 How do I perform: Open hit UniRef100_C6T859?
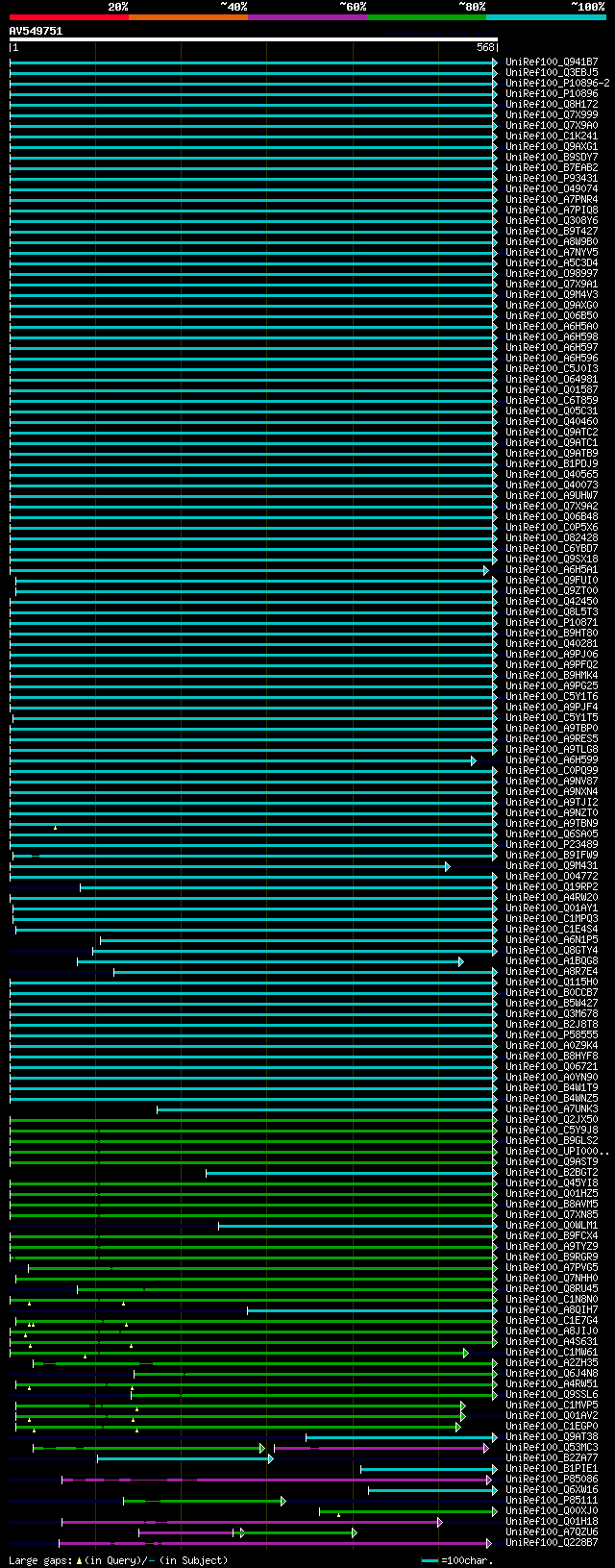pyautogui.click(x=552, y=400)
